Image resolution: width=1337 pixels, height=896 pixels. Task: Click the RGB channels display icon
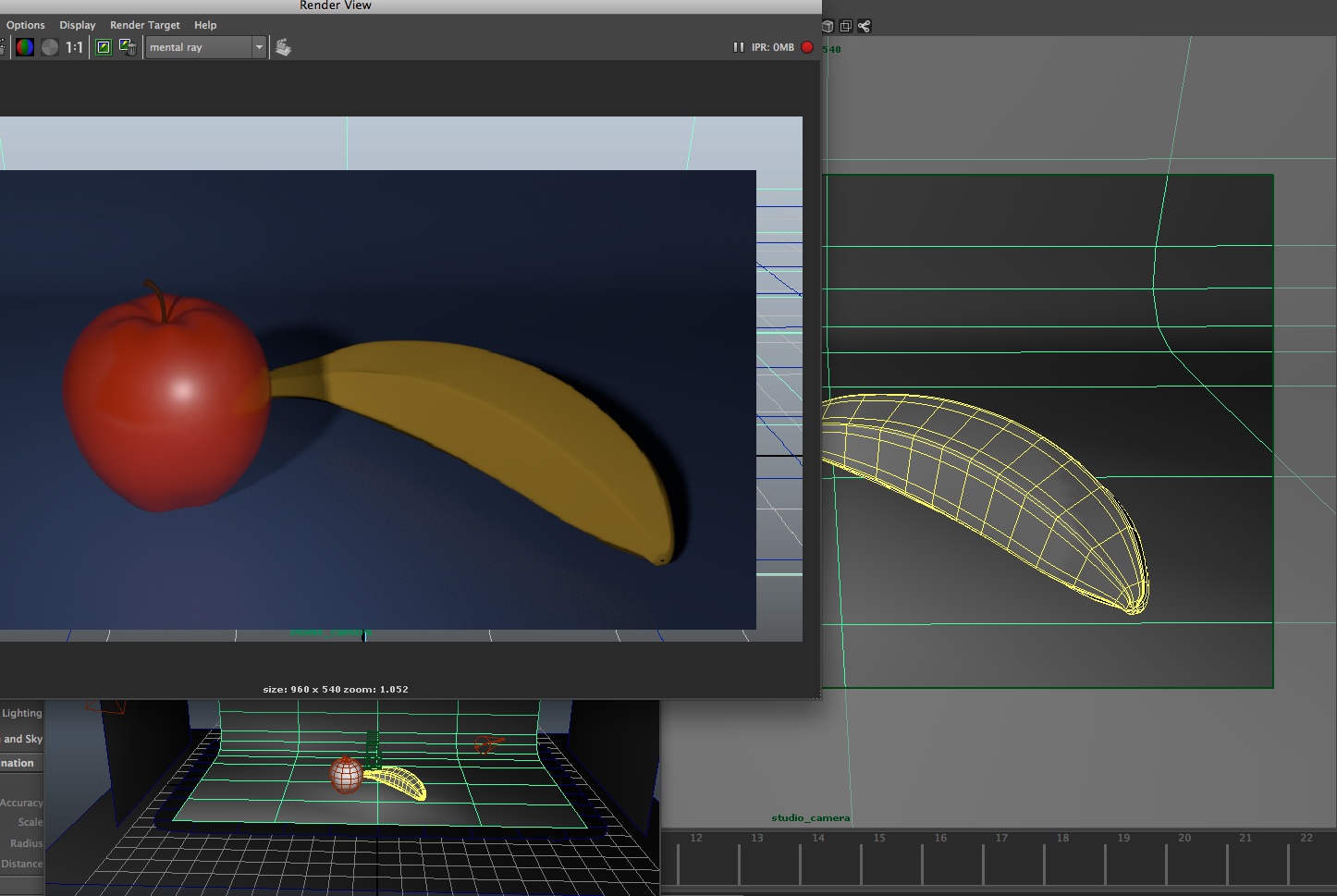point(25,47)
